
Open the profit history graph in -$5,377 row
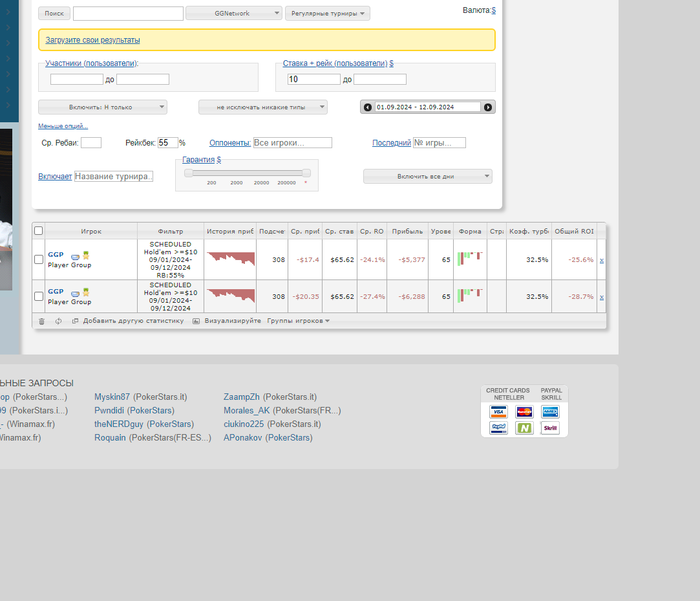coord(230,259)
